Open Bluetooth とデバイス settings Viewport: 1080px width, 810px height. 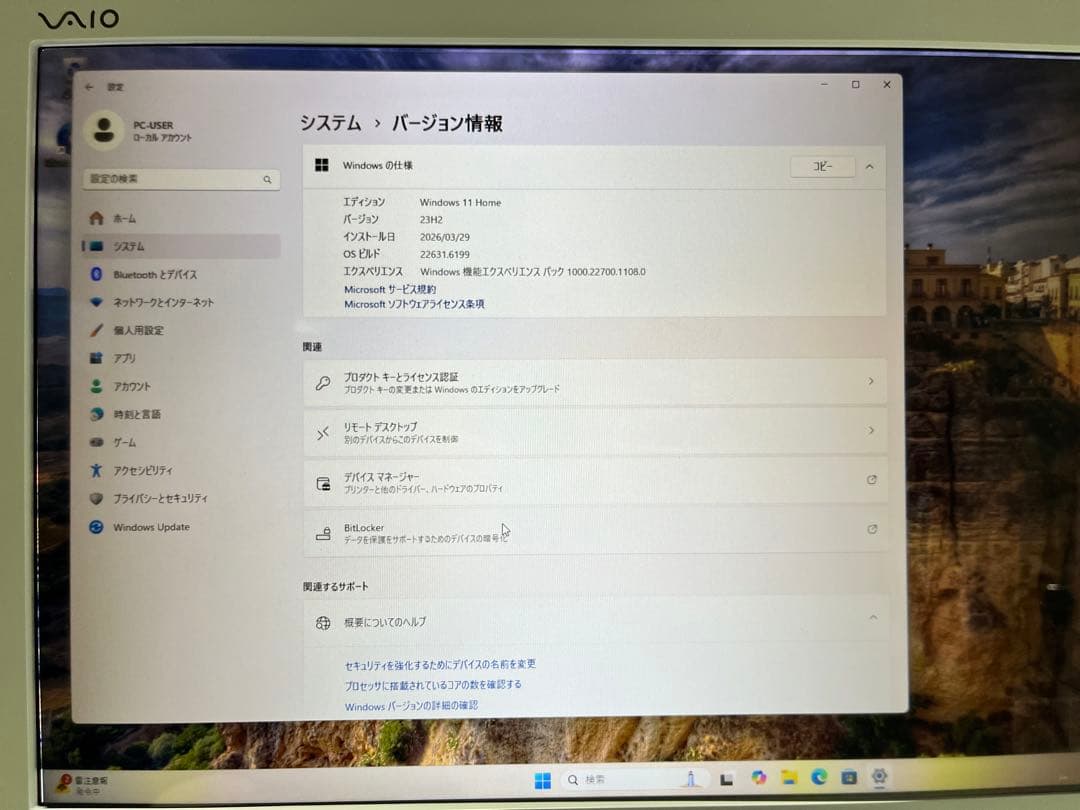click(x=181, y=274)
